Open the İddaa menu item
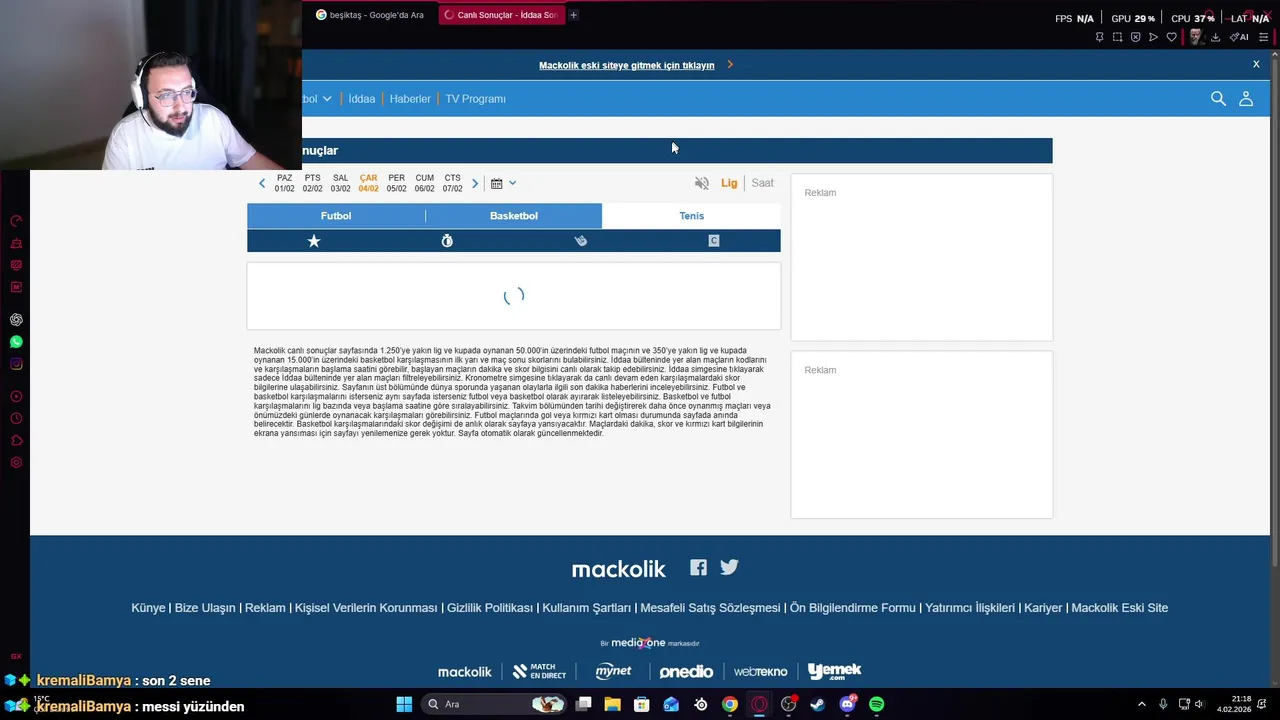The width and height of the screenshot is (1280, 720). pyautogui.click(x=362, y=99)
